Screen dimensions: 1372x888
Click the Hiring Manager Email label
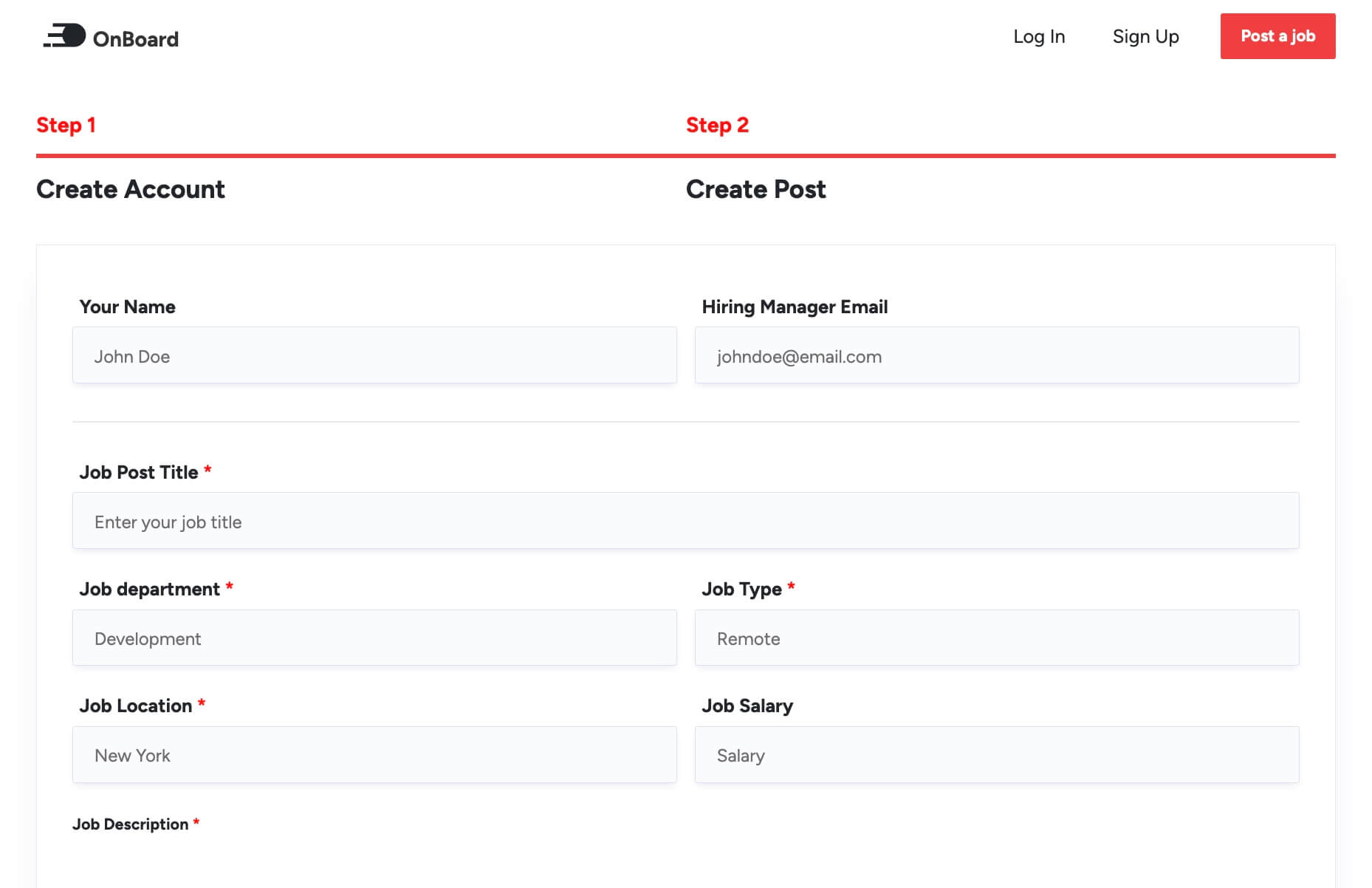pos(795,307)
